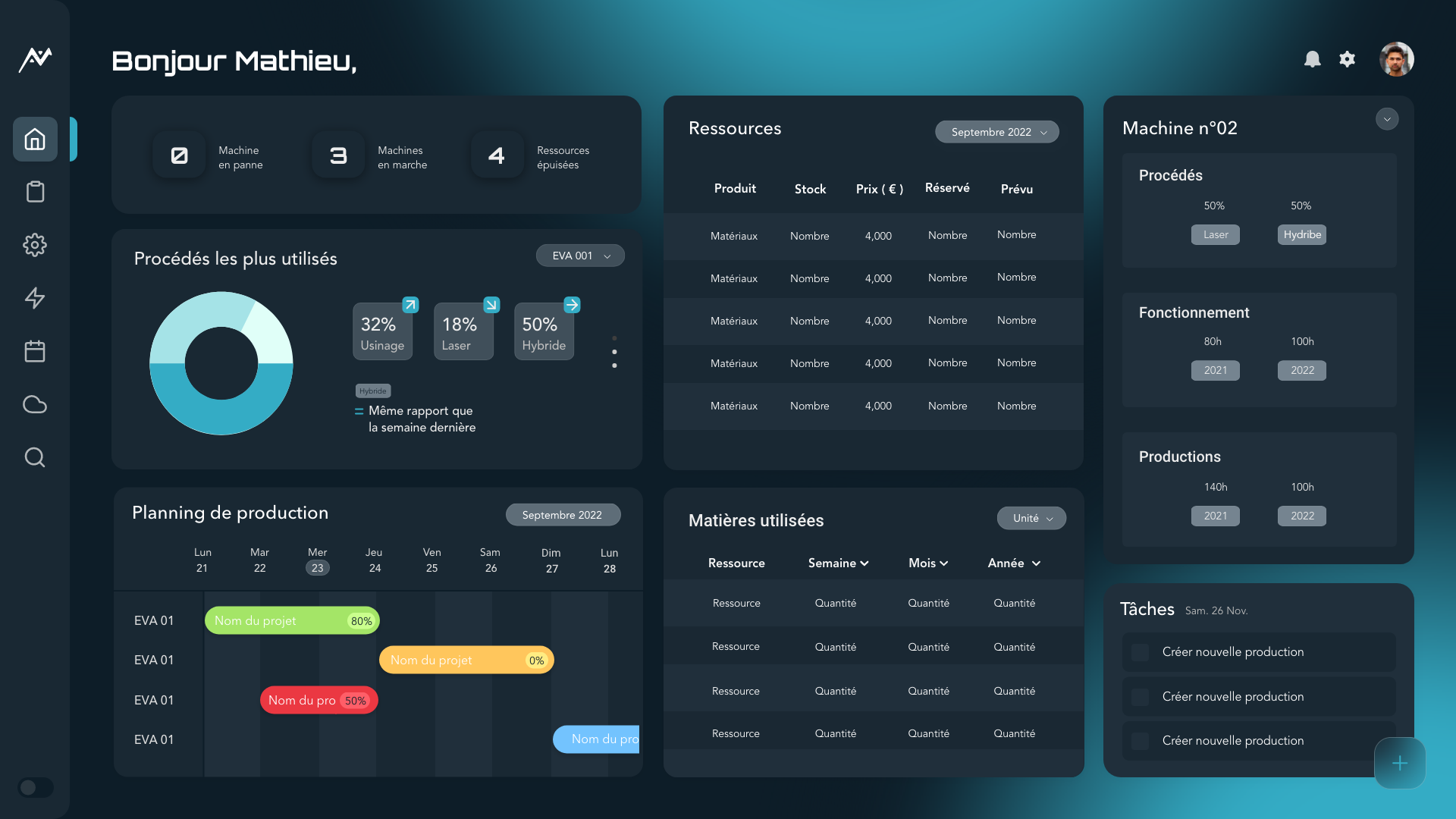Select the lightning/alerts icon in sidebar
This screenshot has height=819, width=1456.
(x=34, y=297)
